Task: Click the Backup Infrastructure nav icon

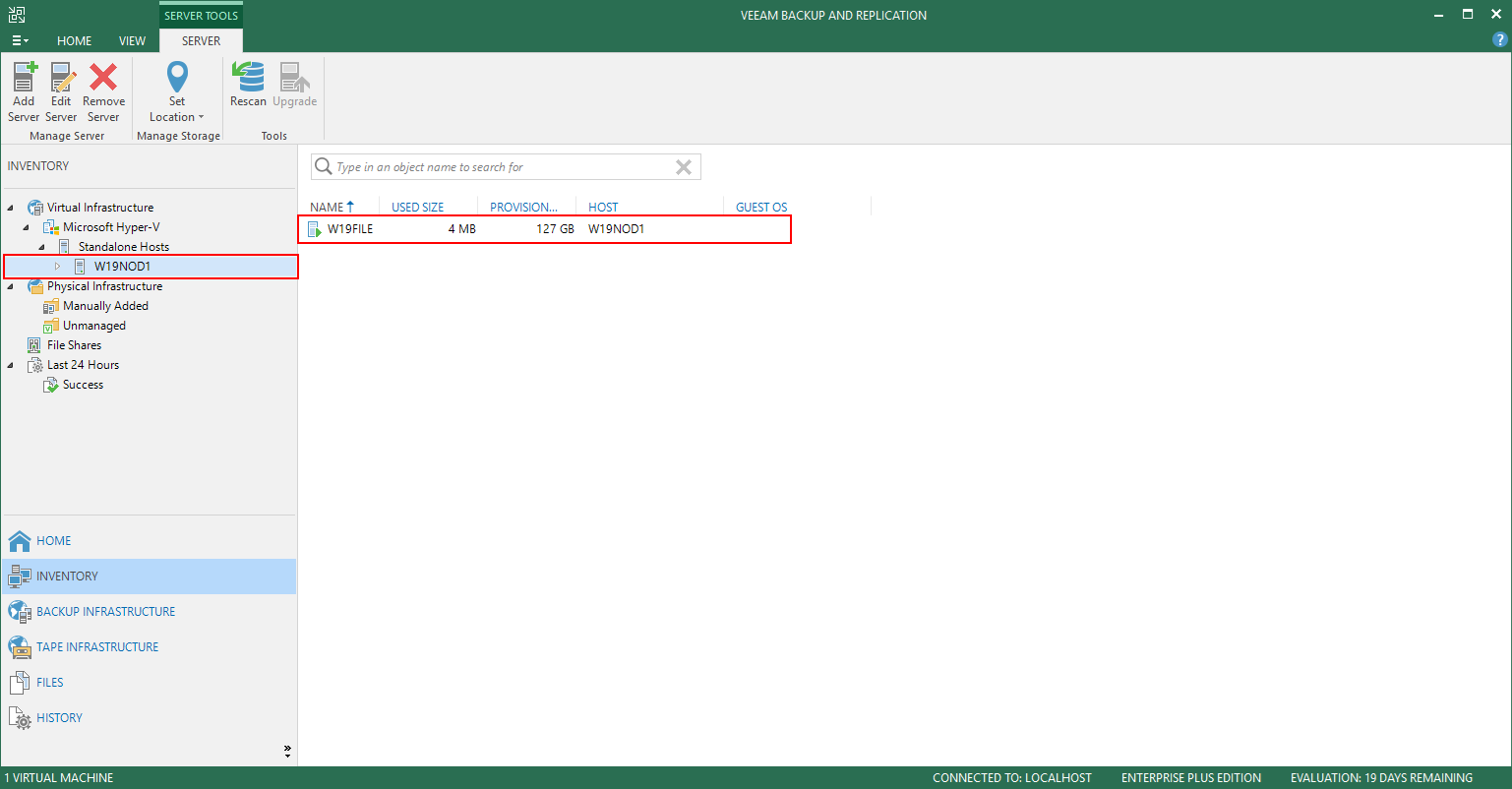Action: 20,612
